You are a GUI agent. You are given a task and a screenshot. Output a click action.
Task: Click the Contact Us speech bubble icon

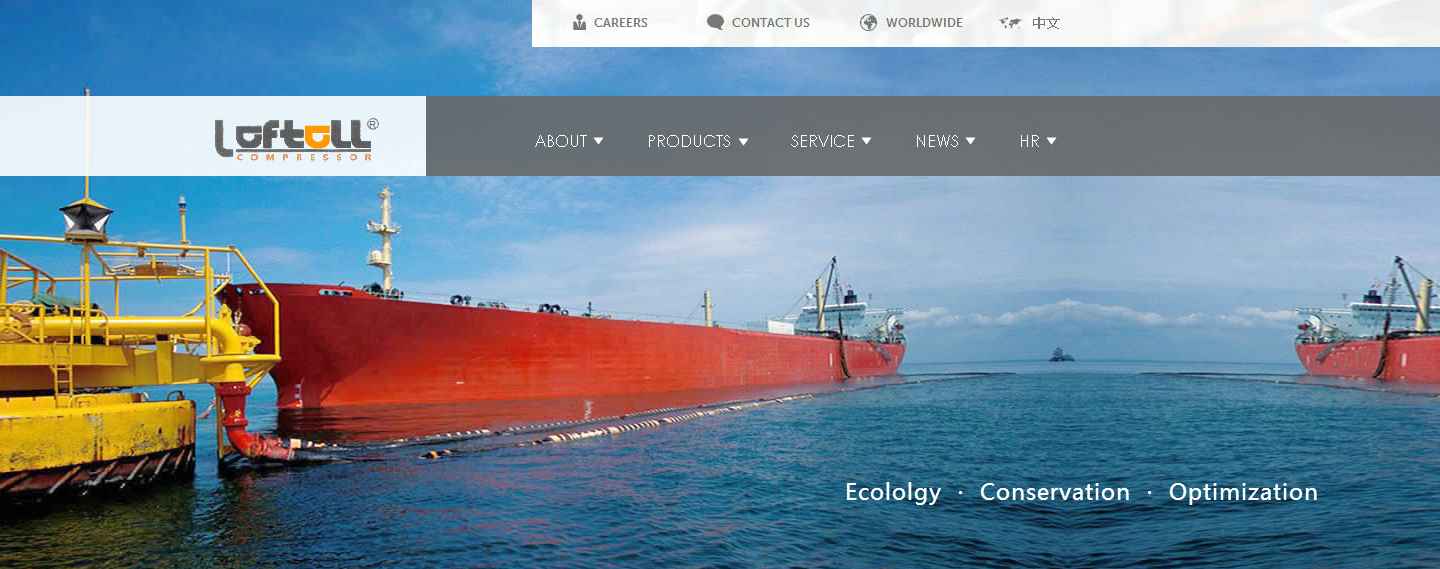tap(715, 22)
